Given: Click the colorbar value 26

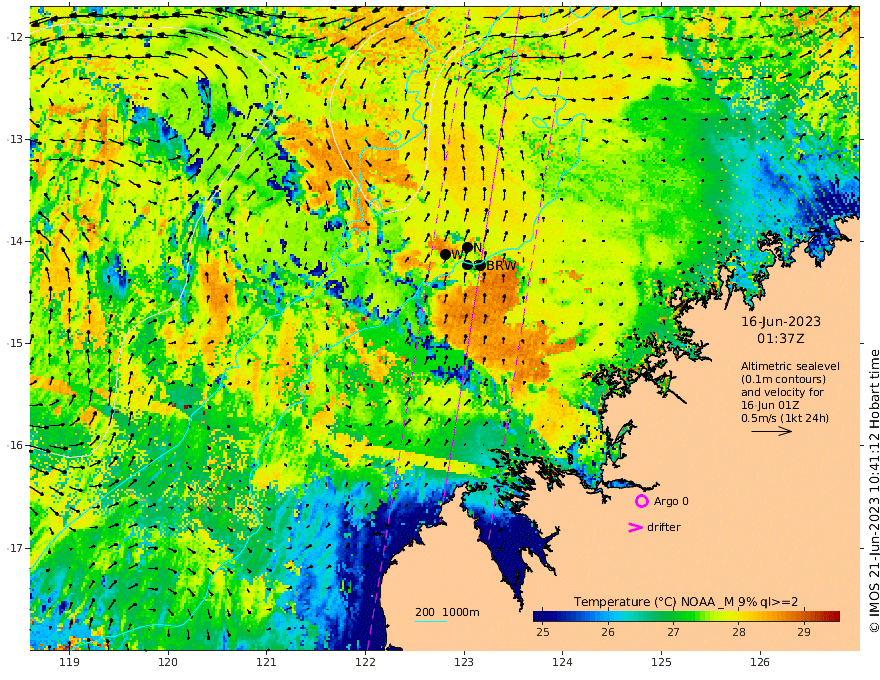Looking at the screenshot, I should [608, 632].
